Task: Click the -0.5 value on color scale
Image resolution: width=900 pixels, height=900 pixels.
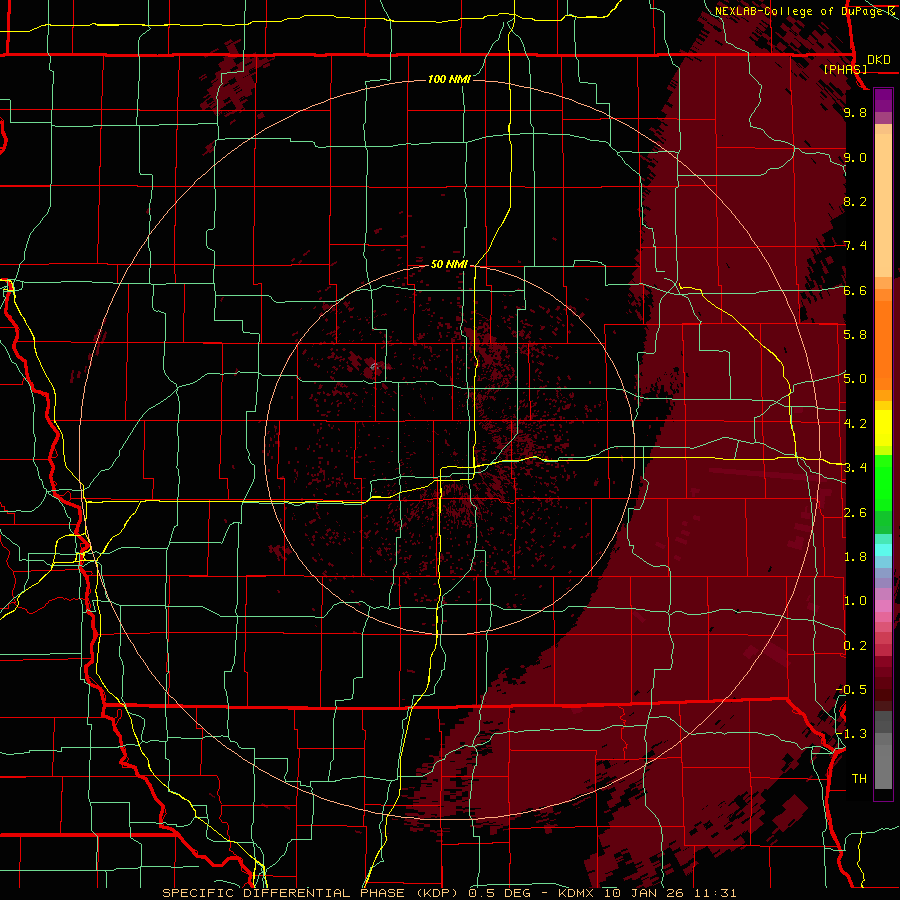Action: coord(851,689)
